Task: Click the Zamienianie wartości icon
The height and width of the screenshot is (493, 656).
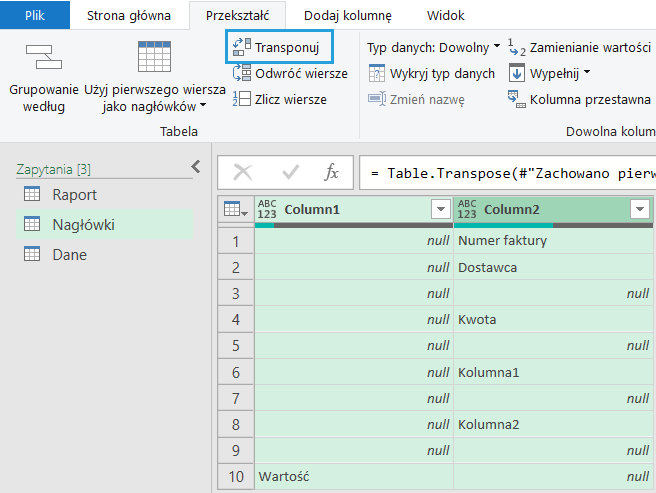Action: coord(516,47)
